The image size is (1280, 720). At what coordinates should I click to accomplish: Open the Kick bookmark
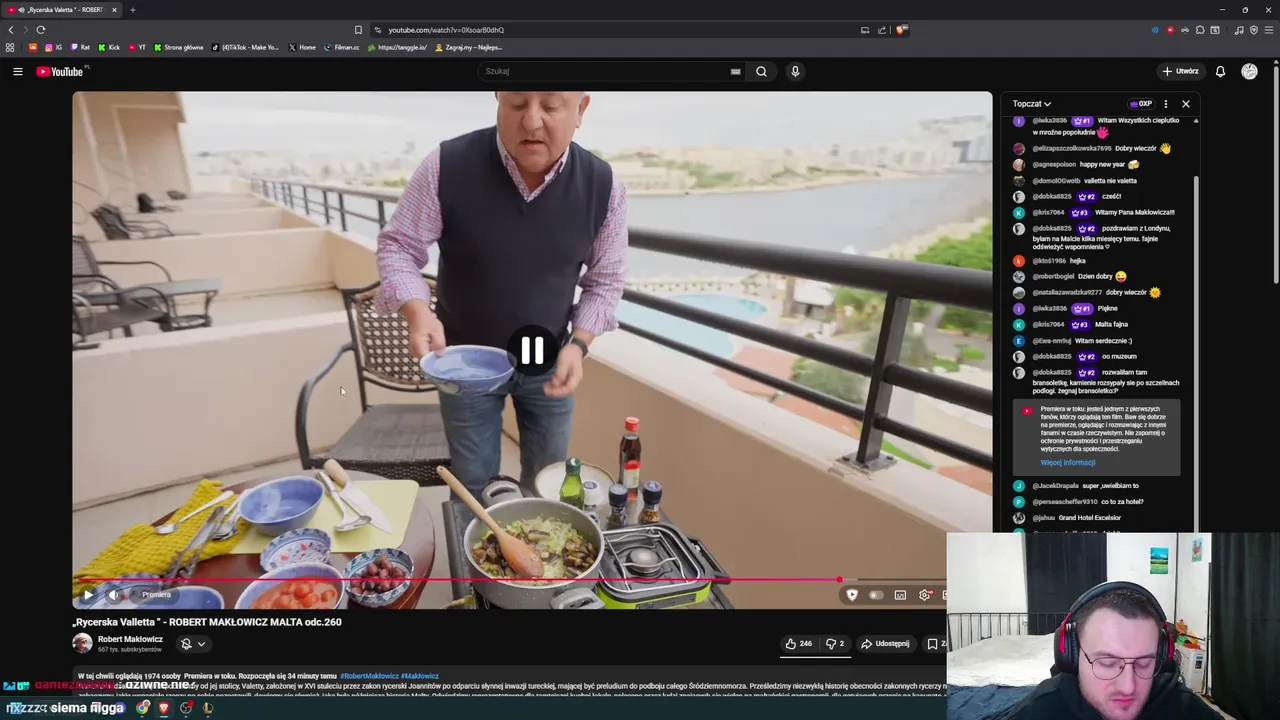[x=109, y=47]
